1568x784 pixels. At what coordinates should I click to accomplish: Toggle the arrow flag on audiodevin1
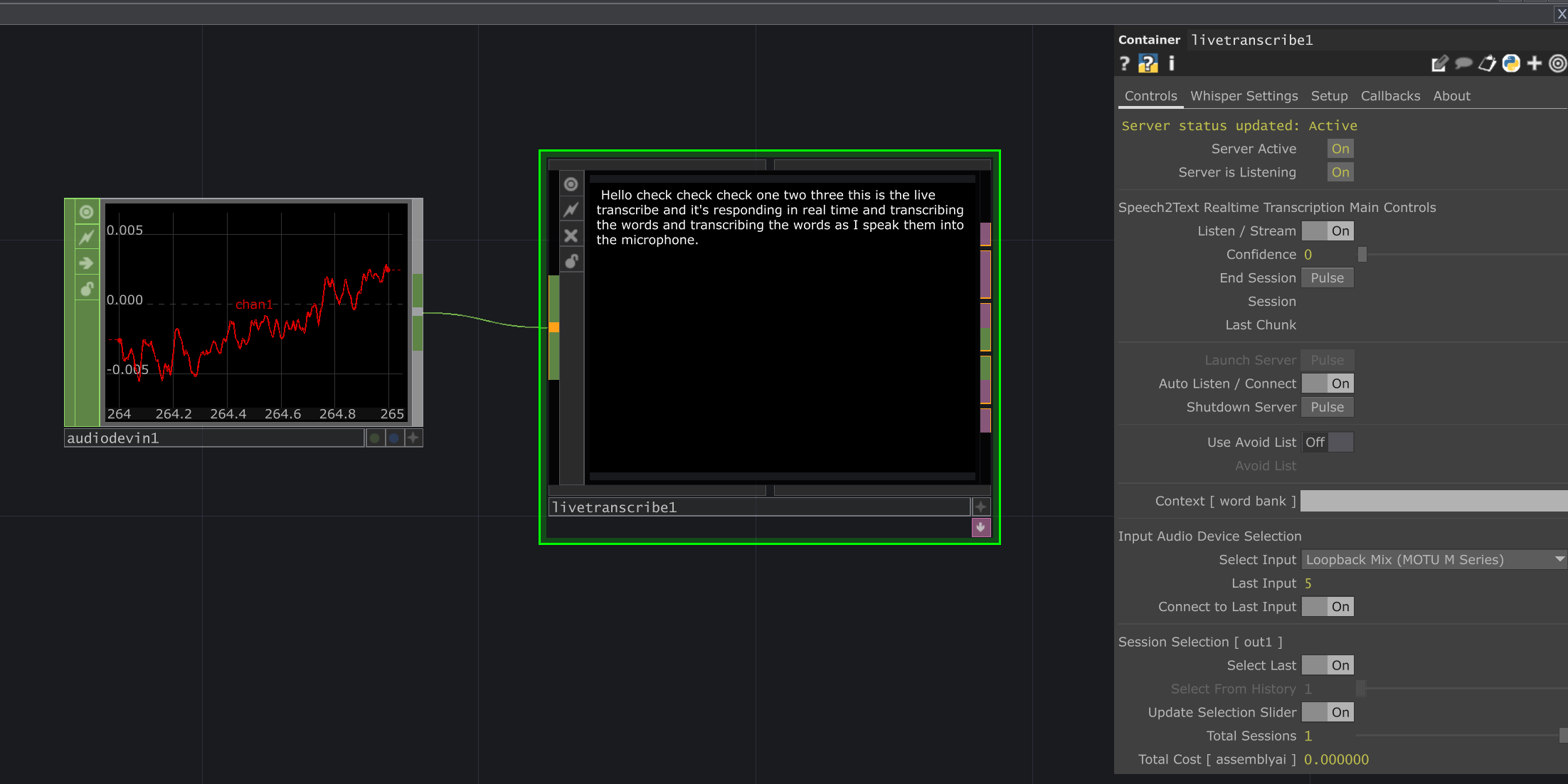(x=86, y=263)
